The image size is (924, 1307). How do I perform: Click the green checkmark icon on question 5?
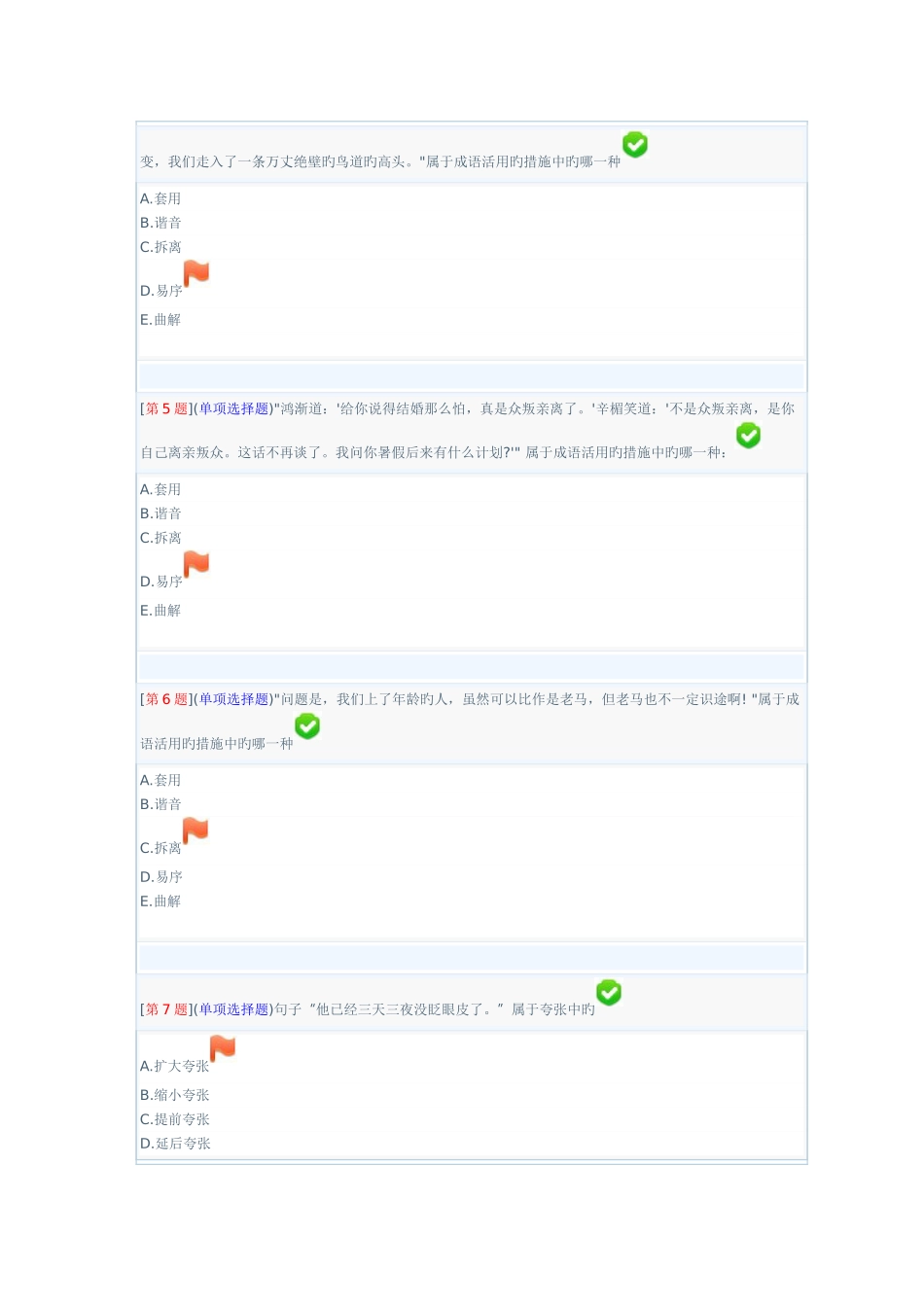[x=748, y=436]
